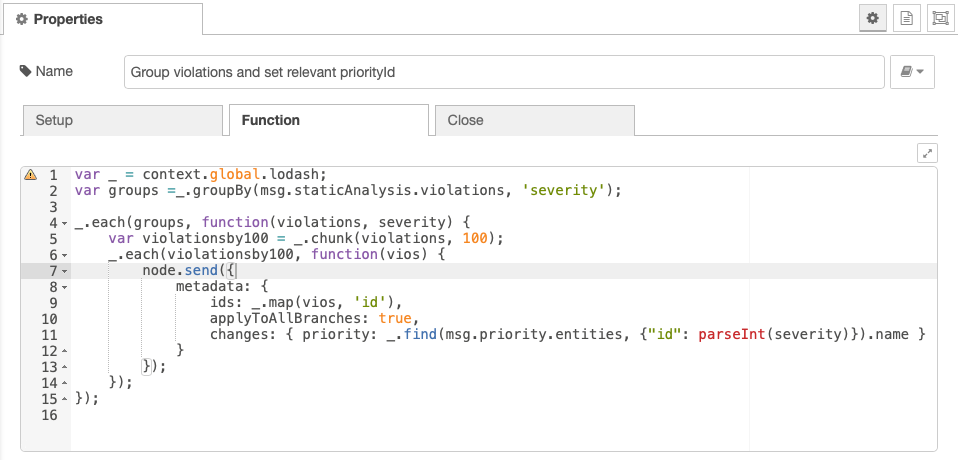Click the tag icon beside Name label
Image resolution: width=958 pixels, height=460 pixels.
(x=26, y=71)
